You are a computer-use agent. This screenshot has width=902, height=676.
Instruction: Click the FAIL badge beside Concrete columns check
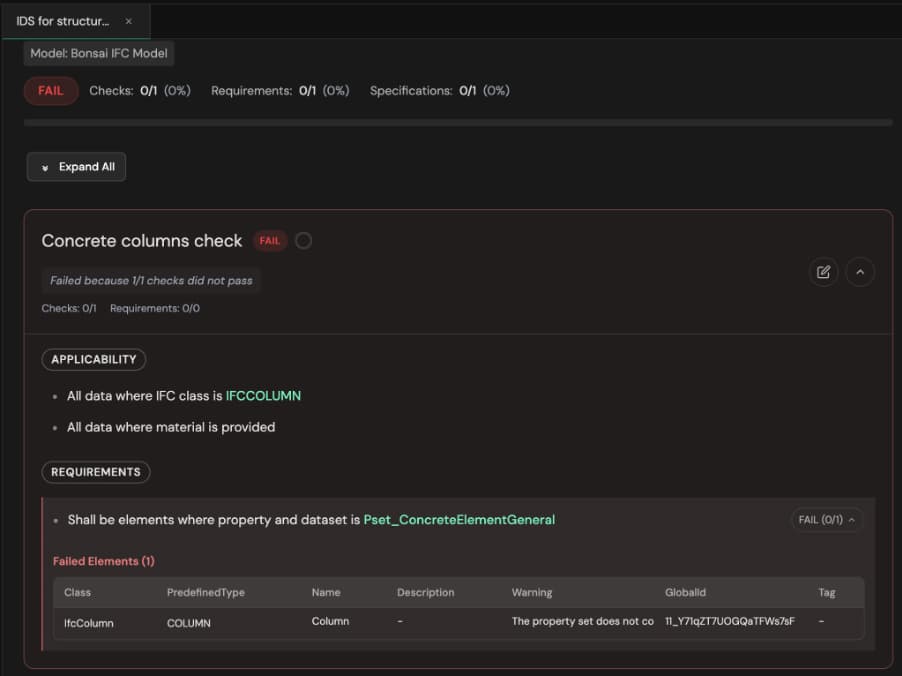coord(269,241)
